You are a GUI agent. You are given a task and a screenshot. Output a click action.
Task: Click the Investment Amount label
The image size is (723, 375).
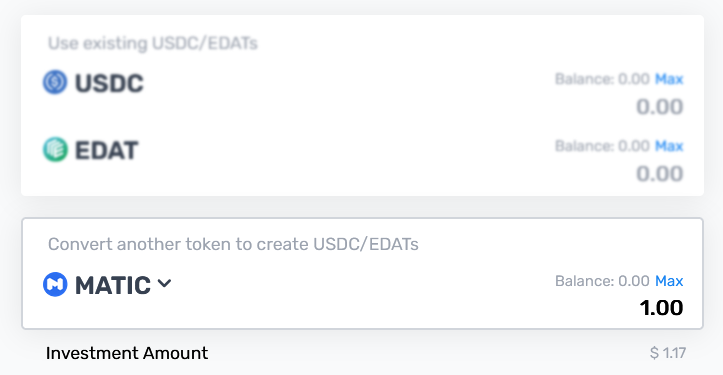point(127,353)
